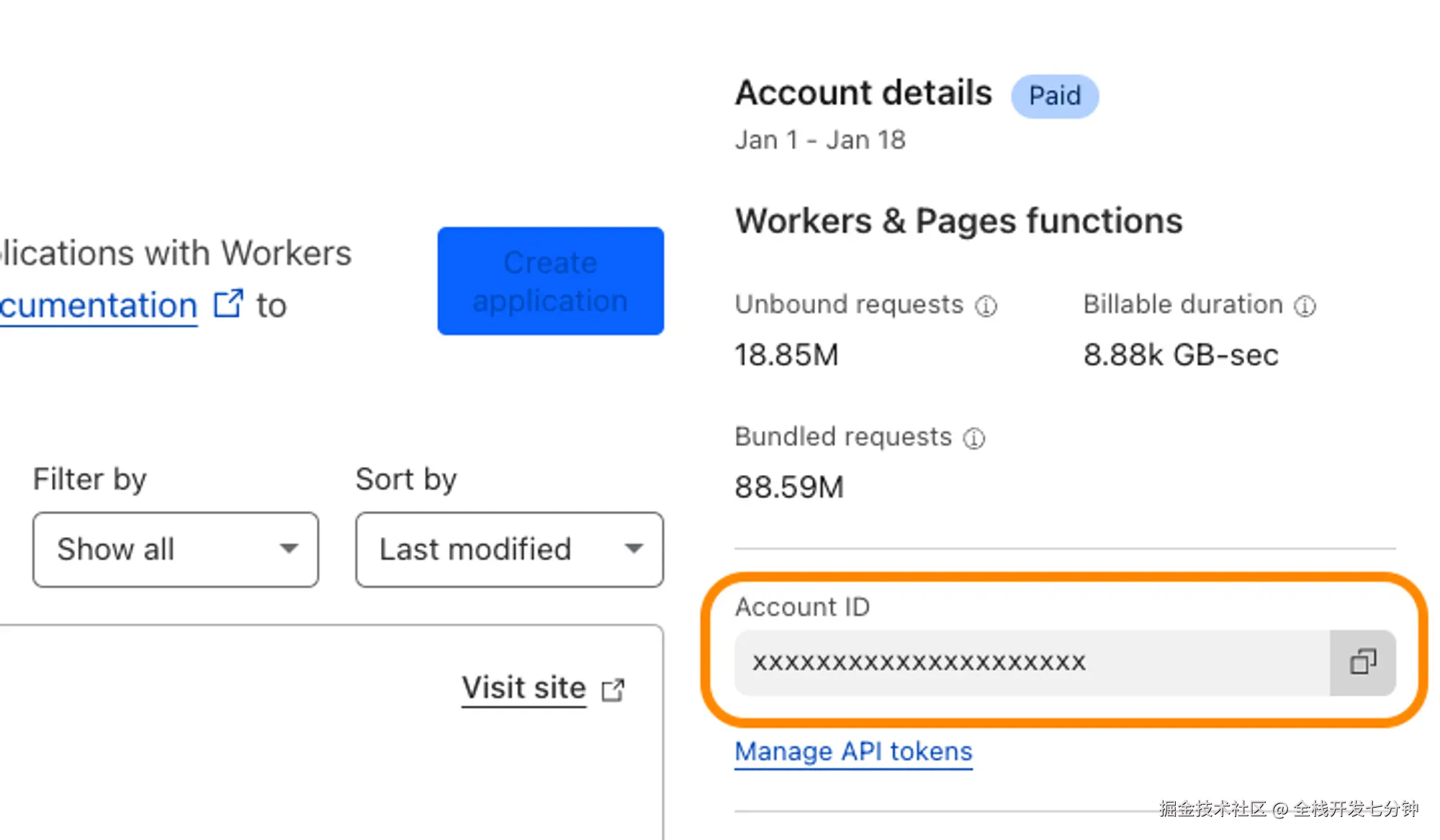Viewport: 1440px width, 840px height.
Task: Open the Show all filter dropdown
Action: [x=175, y=549]
